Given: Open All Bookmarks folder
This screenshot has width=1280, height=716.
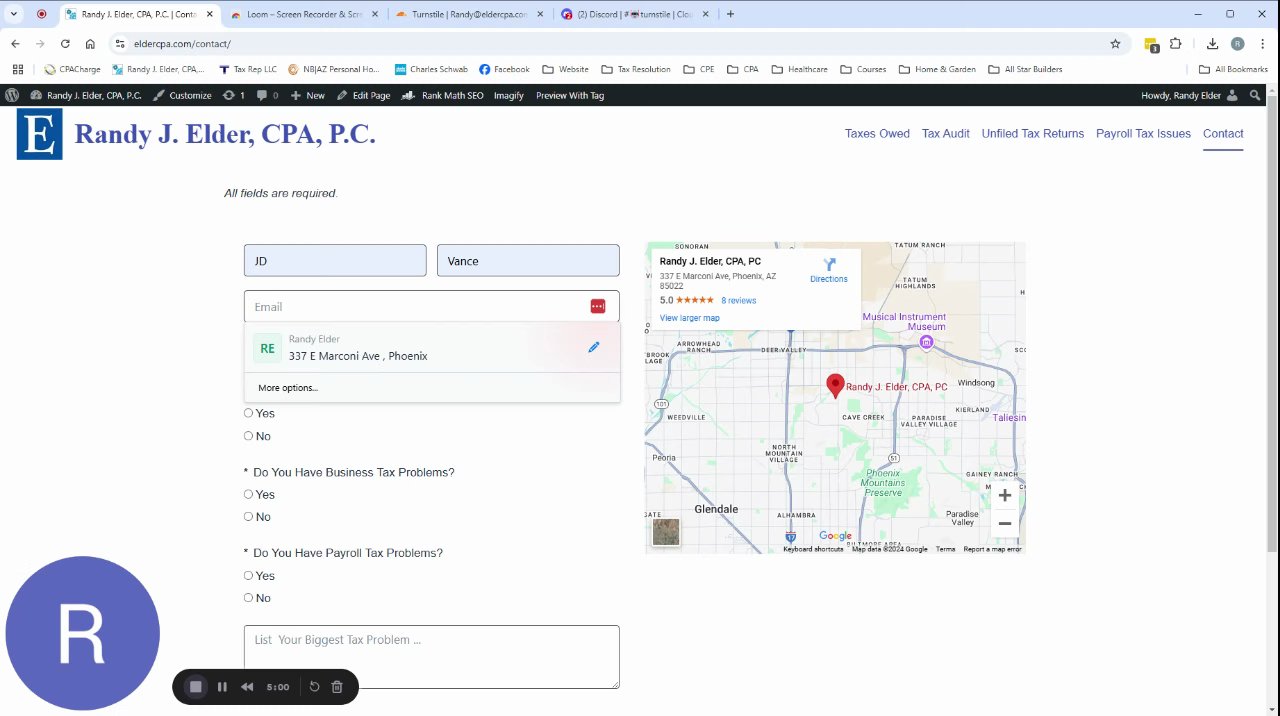Looking at the screenshot, I should click(1233, 69).
